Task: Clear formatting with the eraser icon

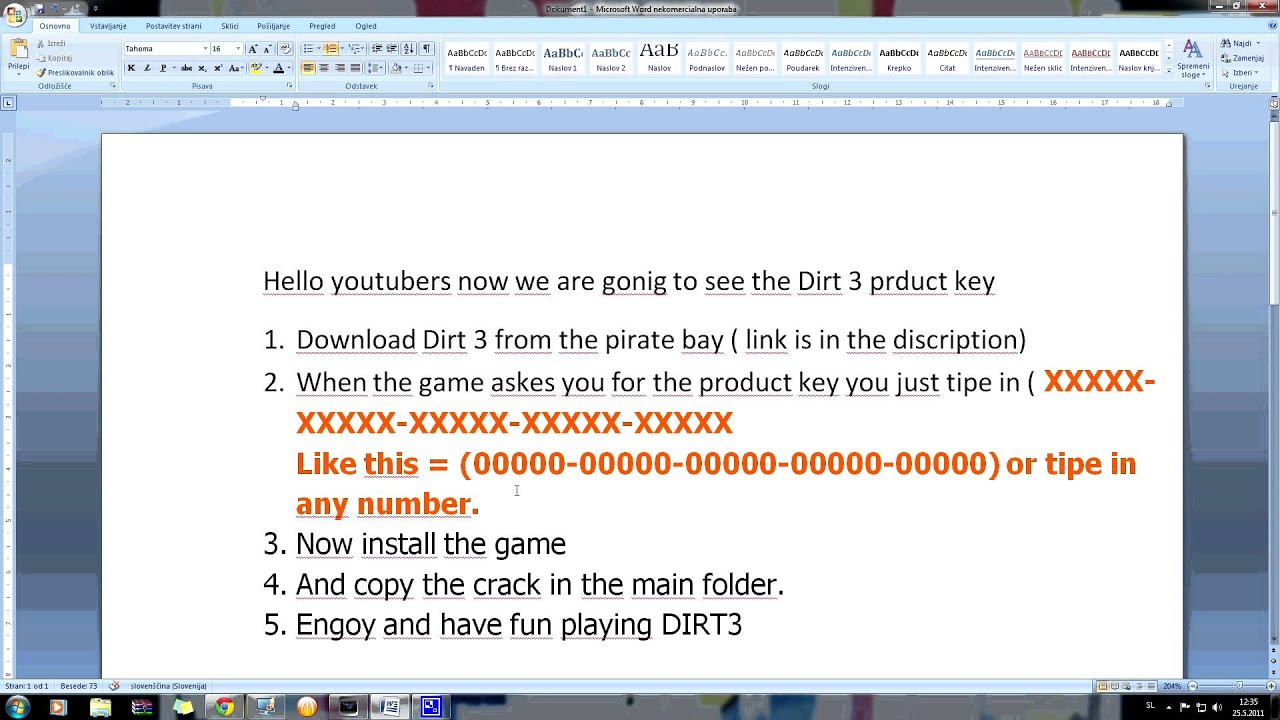Action: tap(285, 48)
